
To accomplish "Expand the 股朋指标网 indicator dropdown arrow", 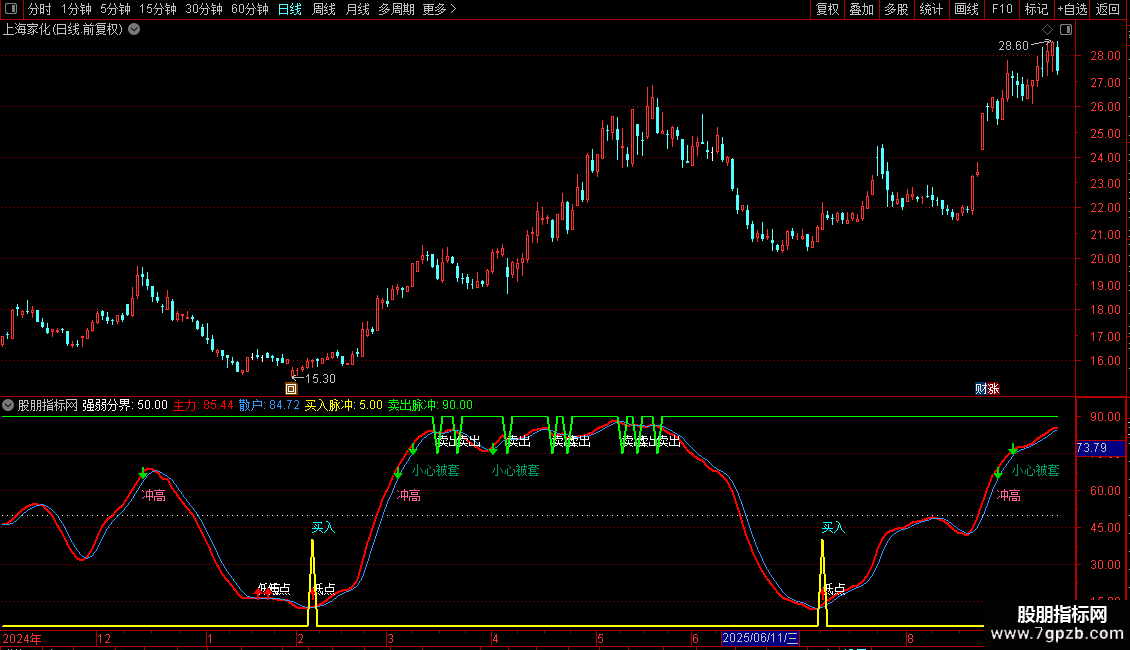I will pyautogui.click(x=8, y=405).
